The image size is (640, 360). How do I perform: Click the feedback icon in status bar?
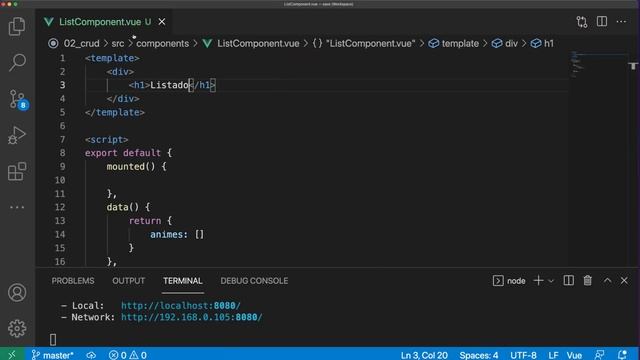click(x=600, y=355)
